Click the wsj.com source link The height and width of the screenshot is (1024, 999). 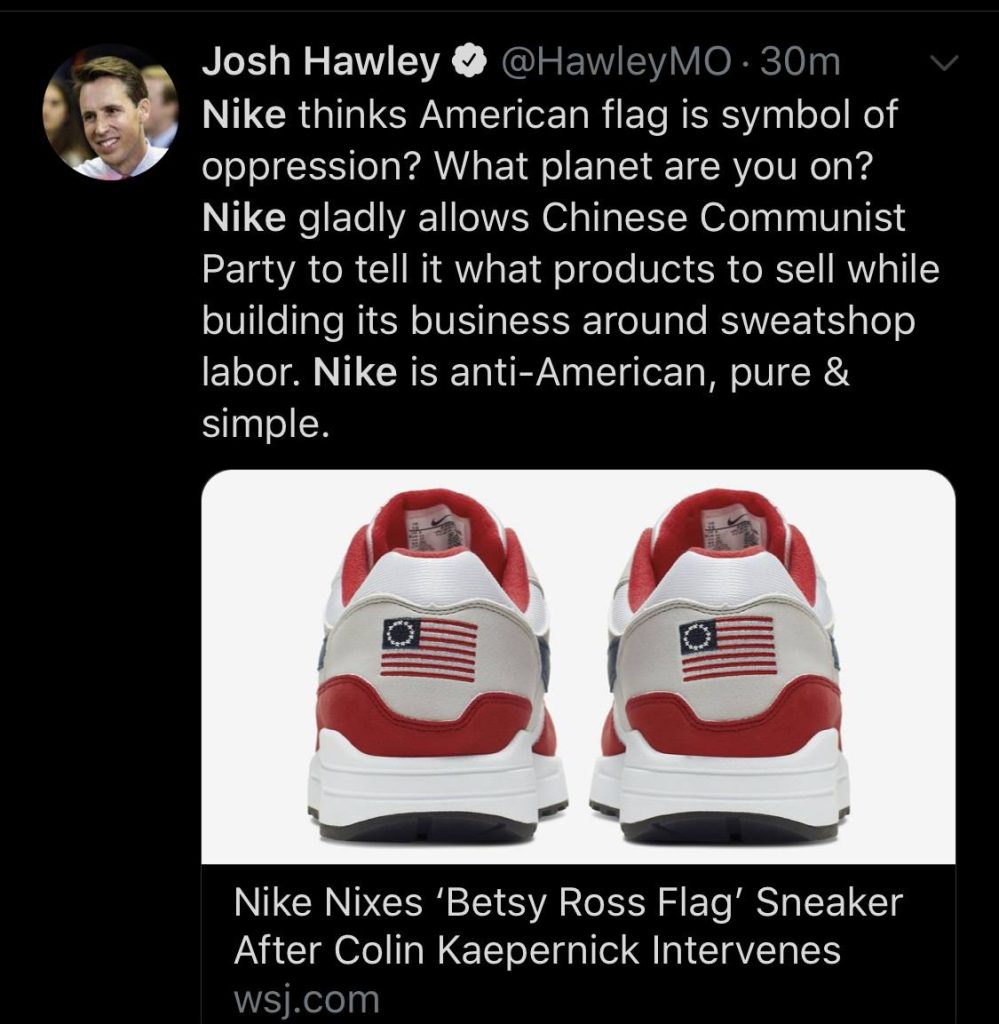pos(306,999)
